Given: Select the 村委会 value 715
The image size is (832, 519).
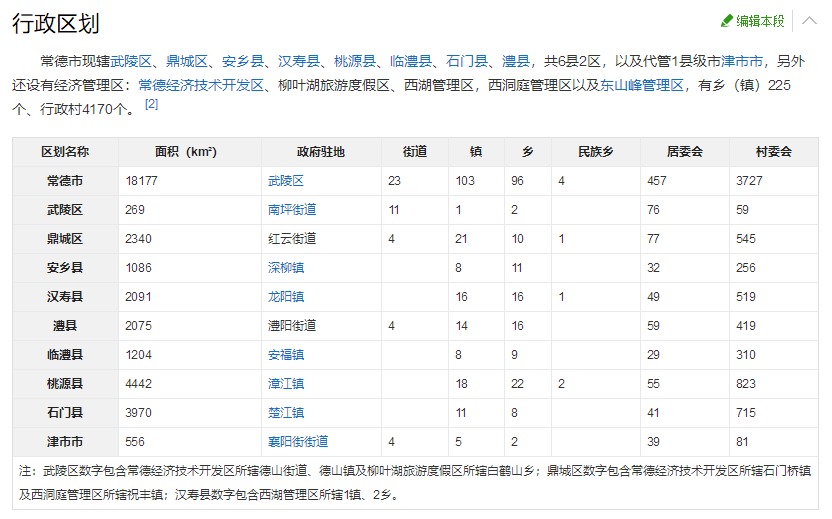Looking at the screenshot, I should click(x=746, y=413).
